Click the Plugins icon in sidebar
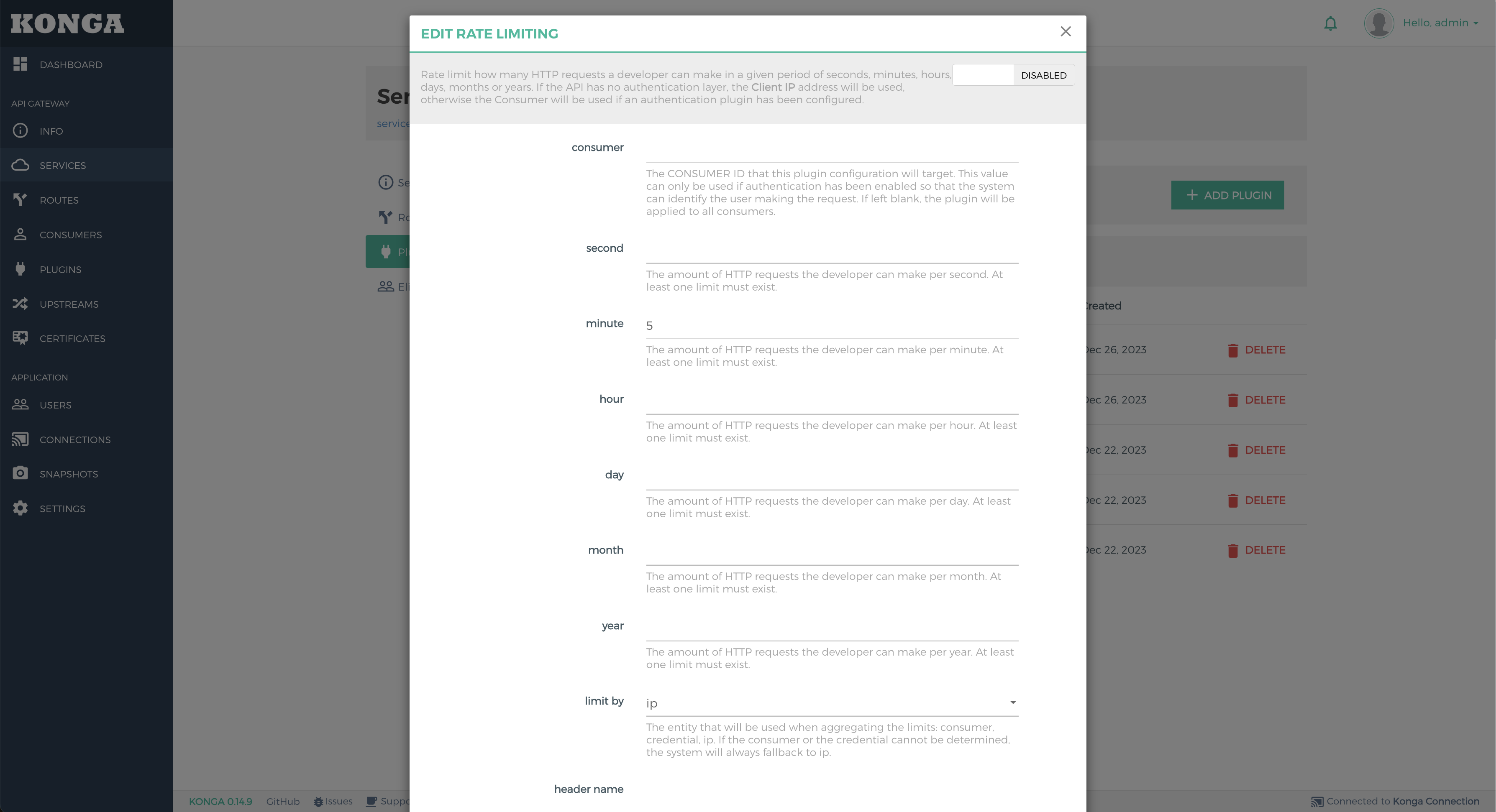Image resolution: width=1496 pixels, height=812 pixels. coord(20,269)
